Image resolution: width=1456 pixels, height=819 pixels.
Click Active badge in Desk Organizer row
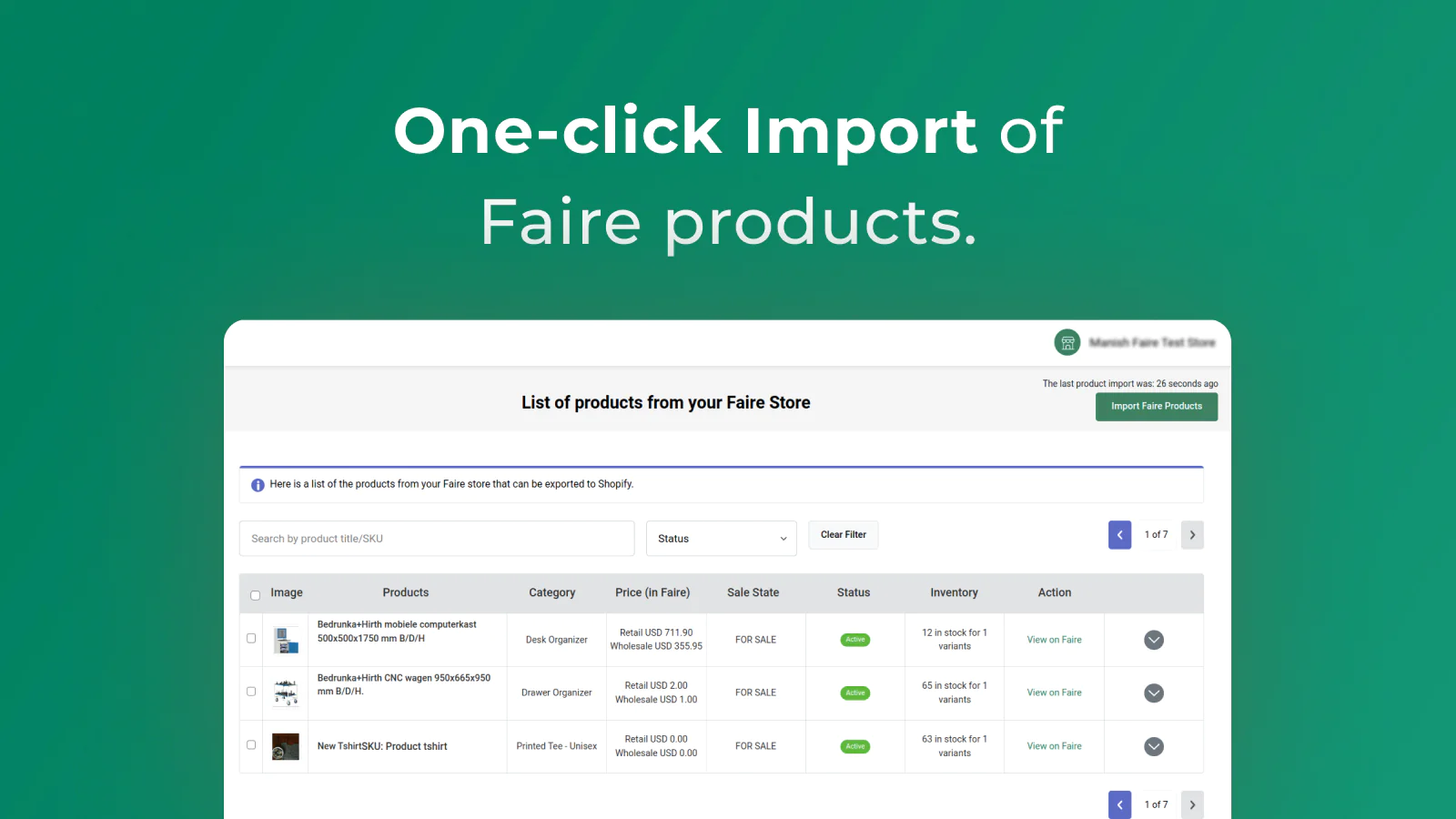click(x=855, y=640)
